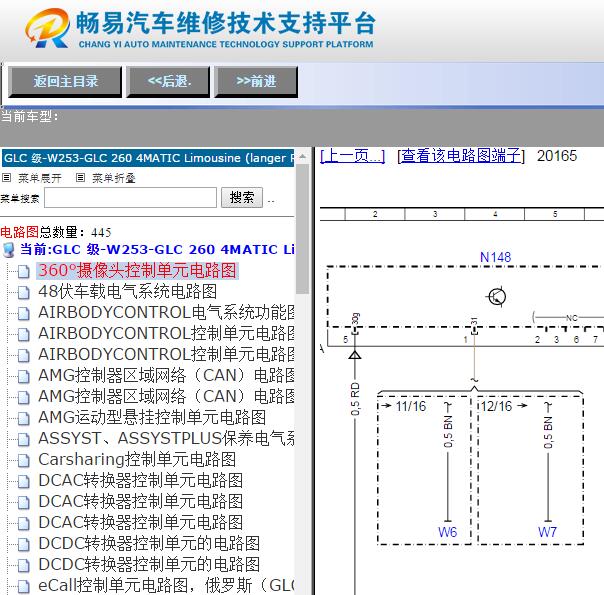Click the vehicle root node icon

click(8, 250)
